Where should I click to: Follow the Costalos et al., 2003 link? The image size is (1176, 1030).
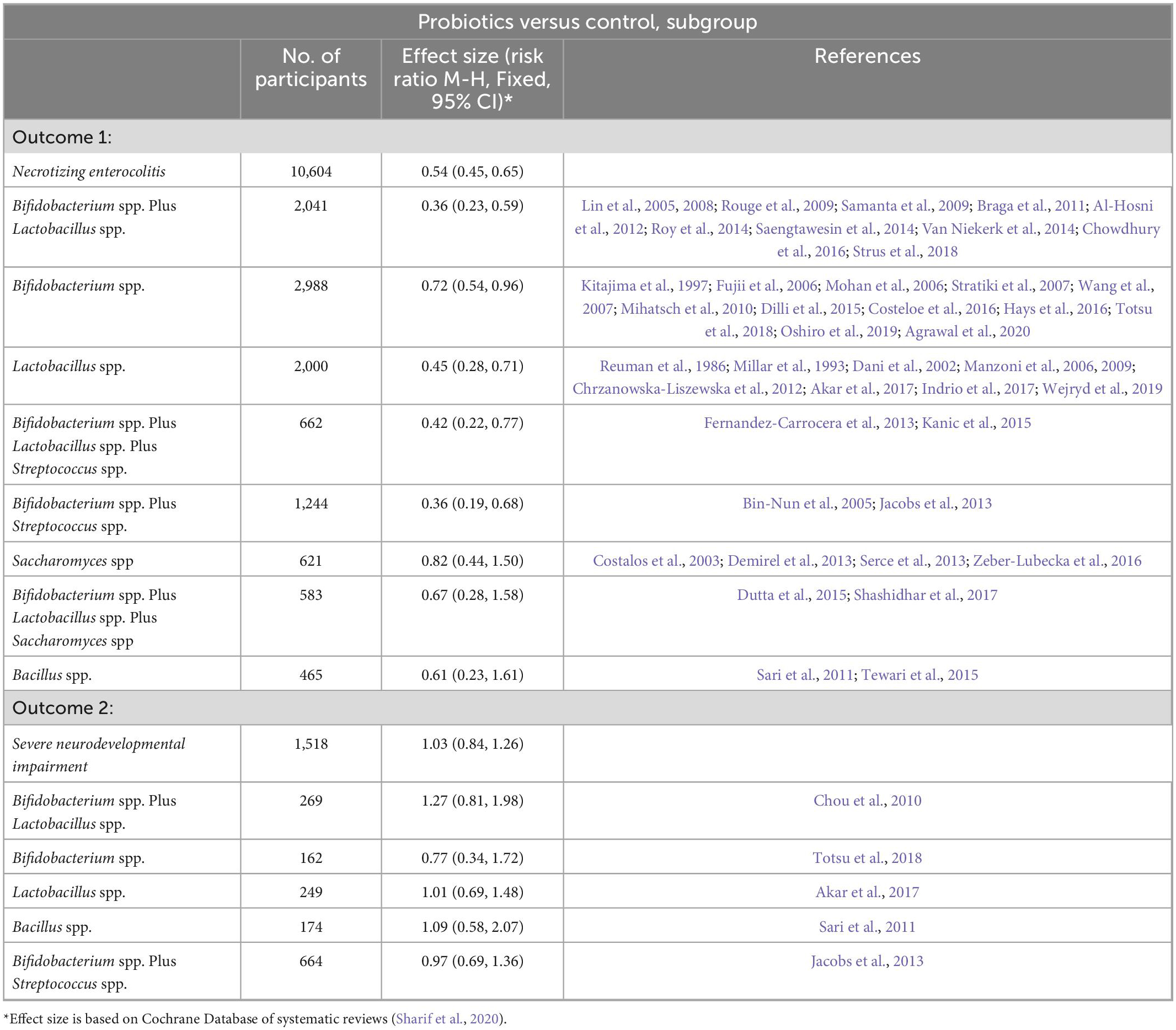(x=656, y=561)
